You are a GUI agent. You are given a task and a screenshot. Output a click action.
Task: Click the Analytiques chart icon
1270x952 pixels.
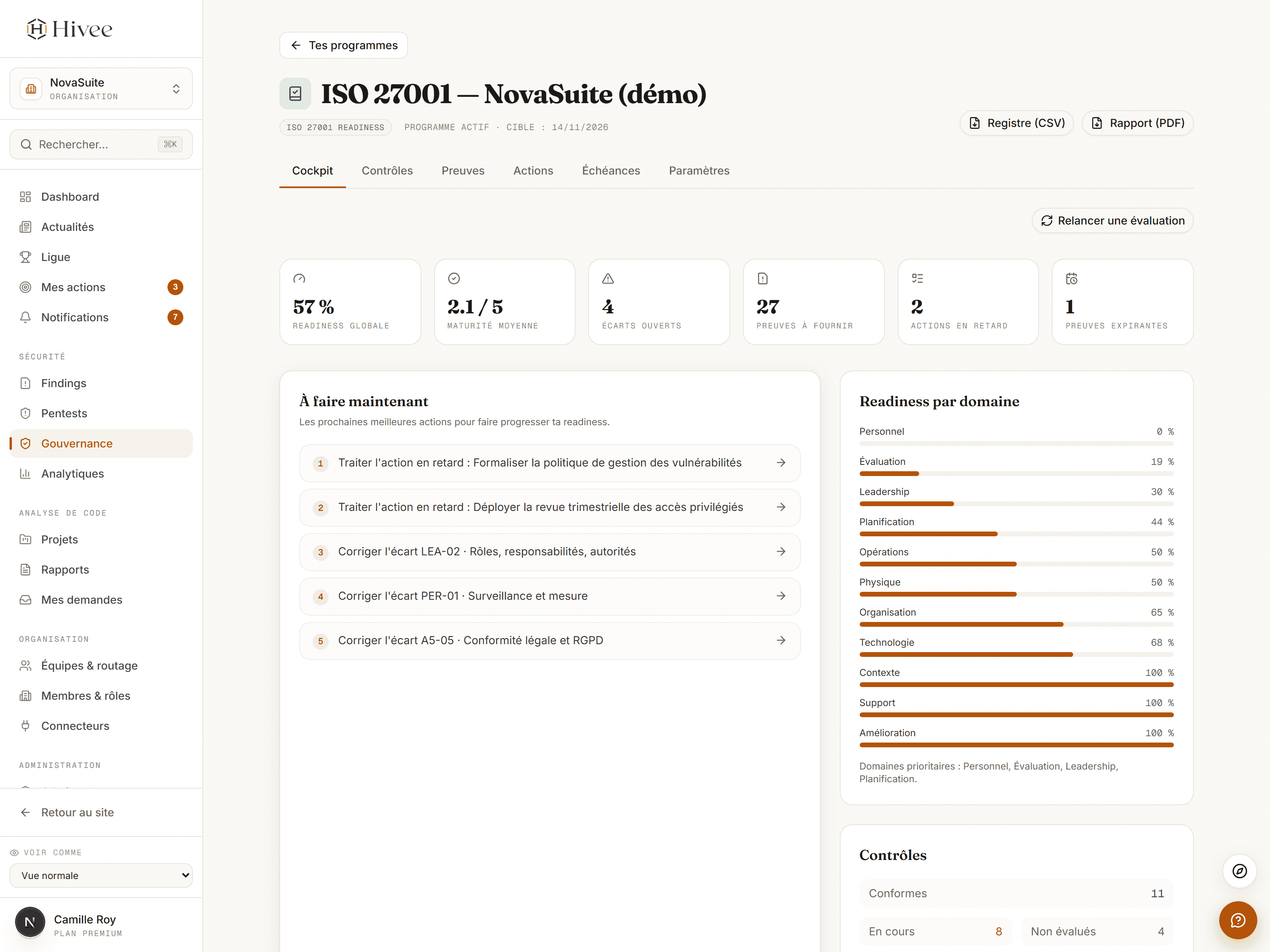pyautogui.click(x=25, y=474)
